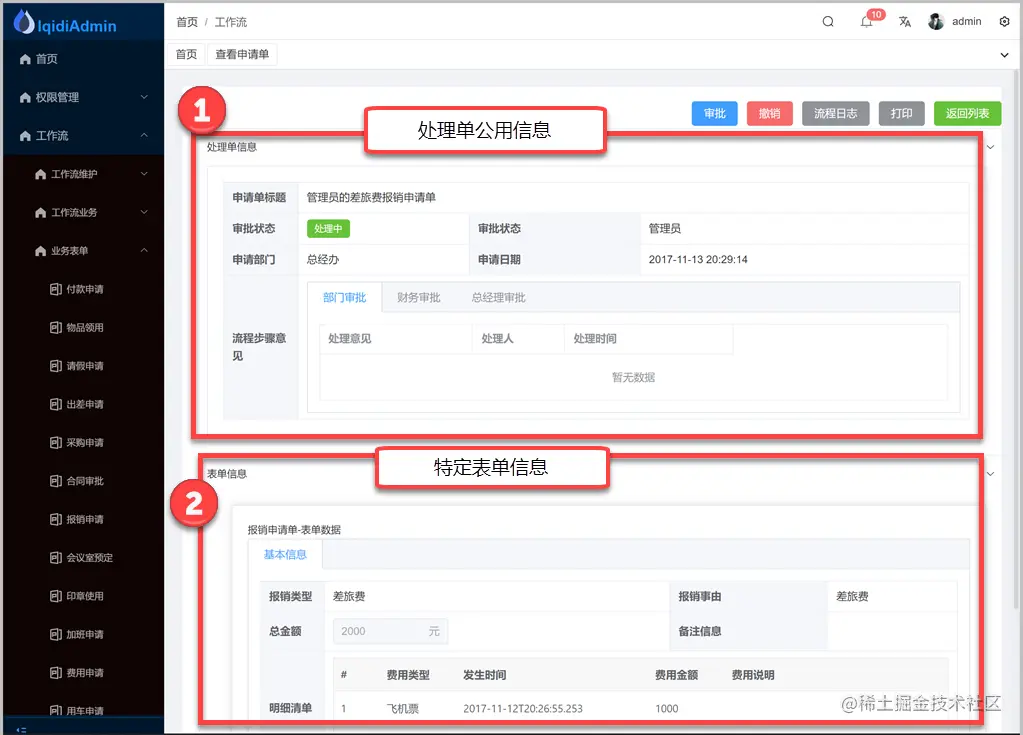Viewport: 1023px width, 735px height.
Task: Click the document icon beside 会议室预定
Action: coord(56,558)
